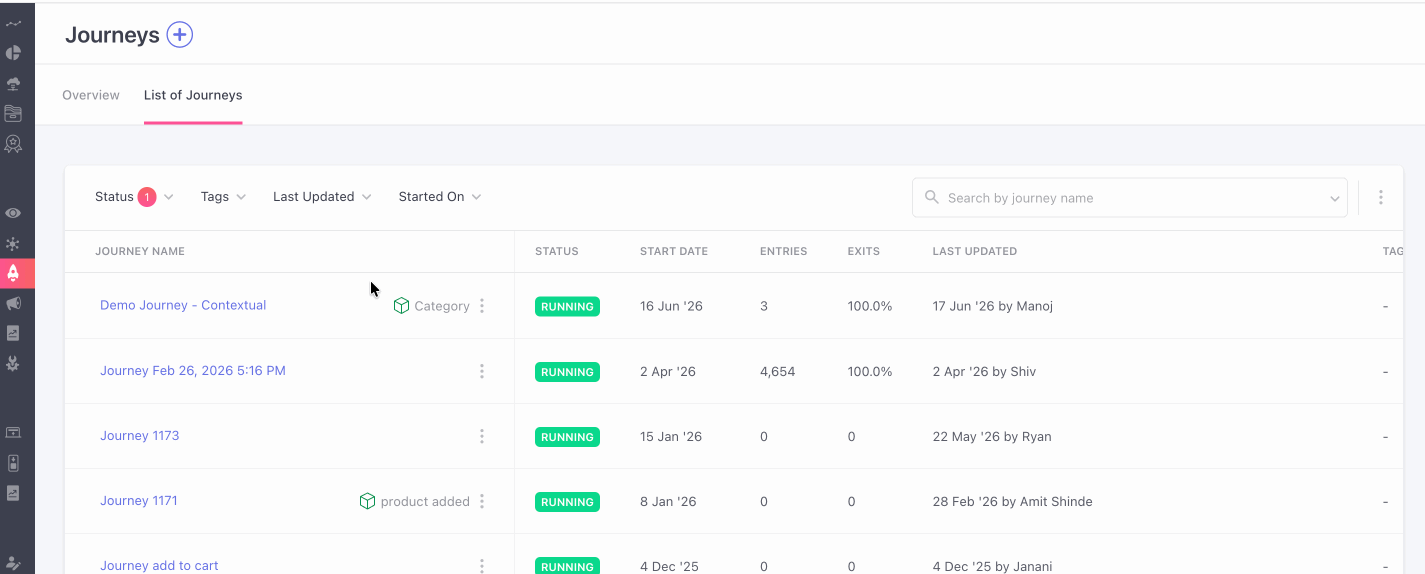Viewport: 1425px width, 574px height.
Task: Open the Journey 1171 link
Action: click(x=139, y=501)
